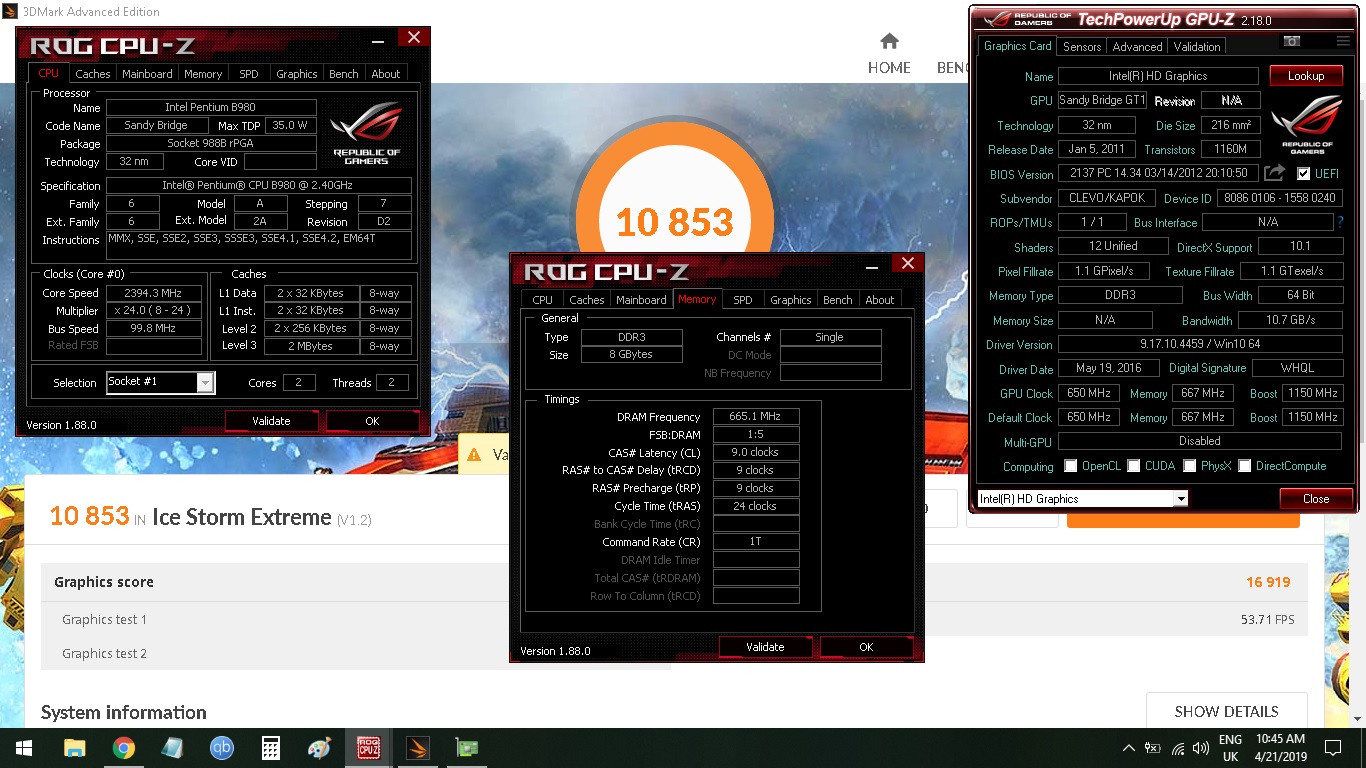Switch to 3DMark in the taskbar

[417, 747]
